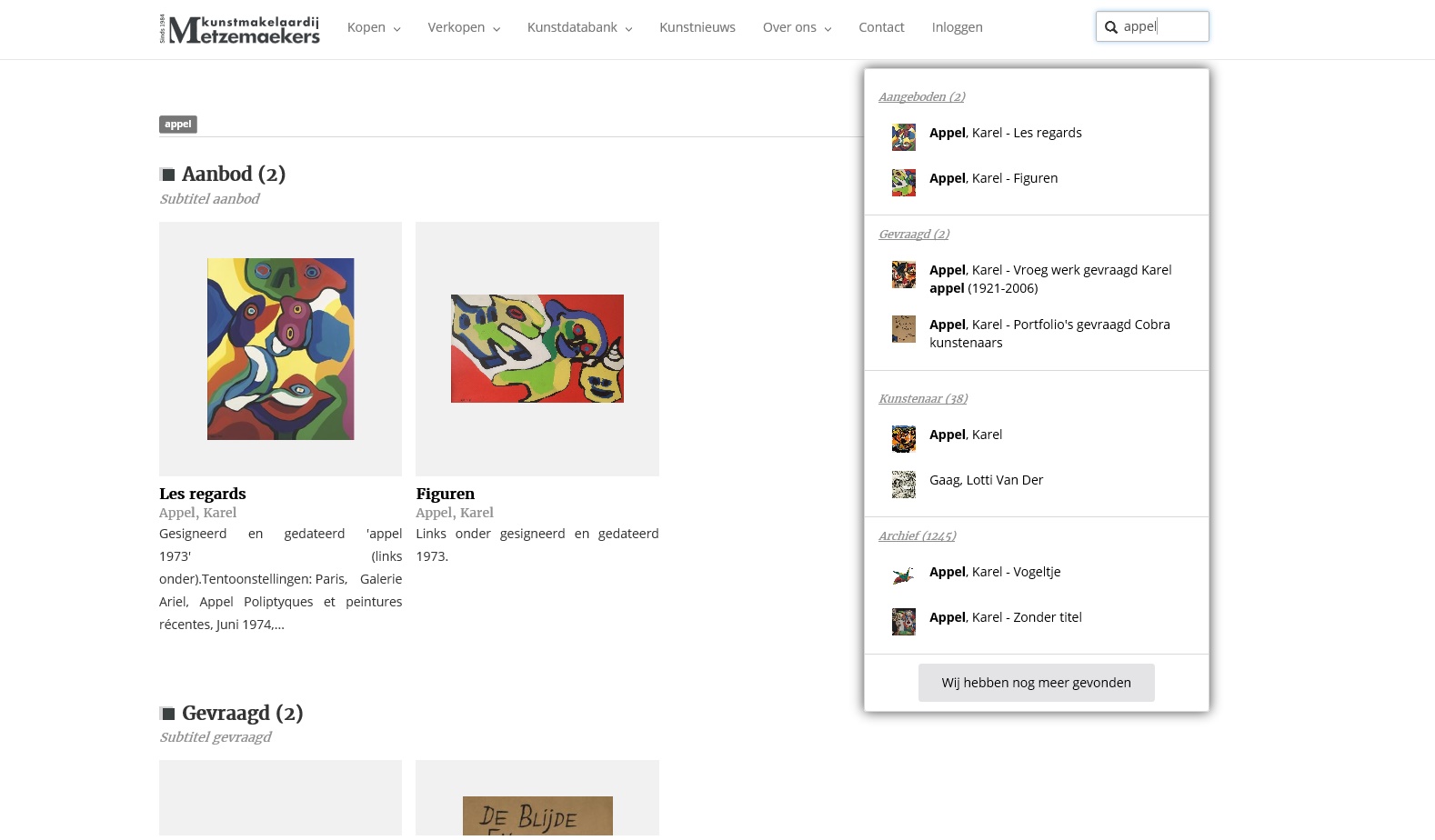Select 'Gaag, Lotti Van Der' suggestion text
The width and height of the screenshot is (1435, 840).
[x=986, y=480]
